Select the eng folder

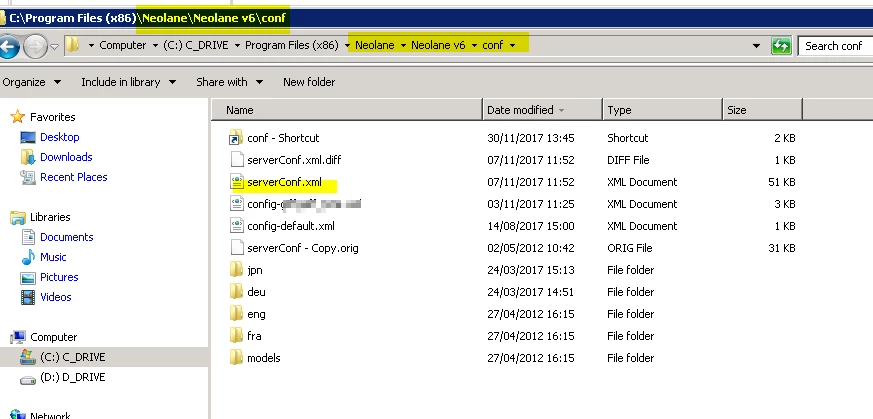pos(256,314)
